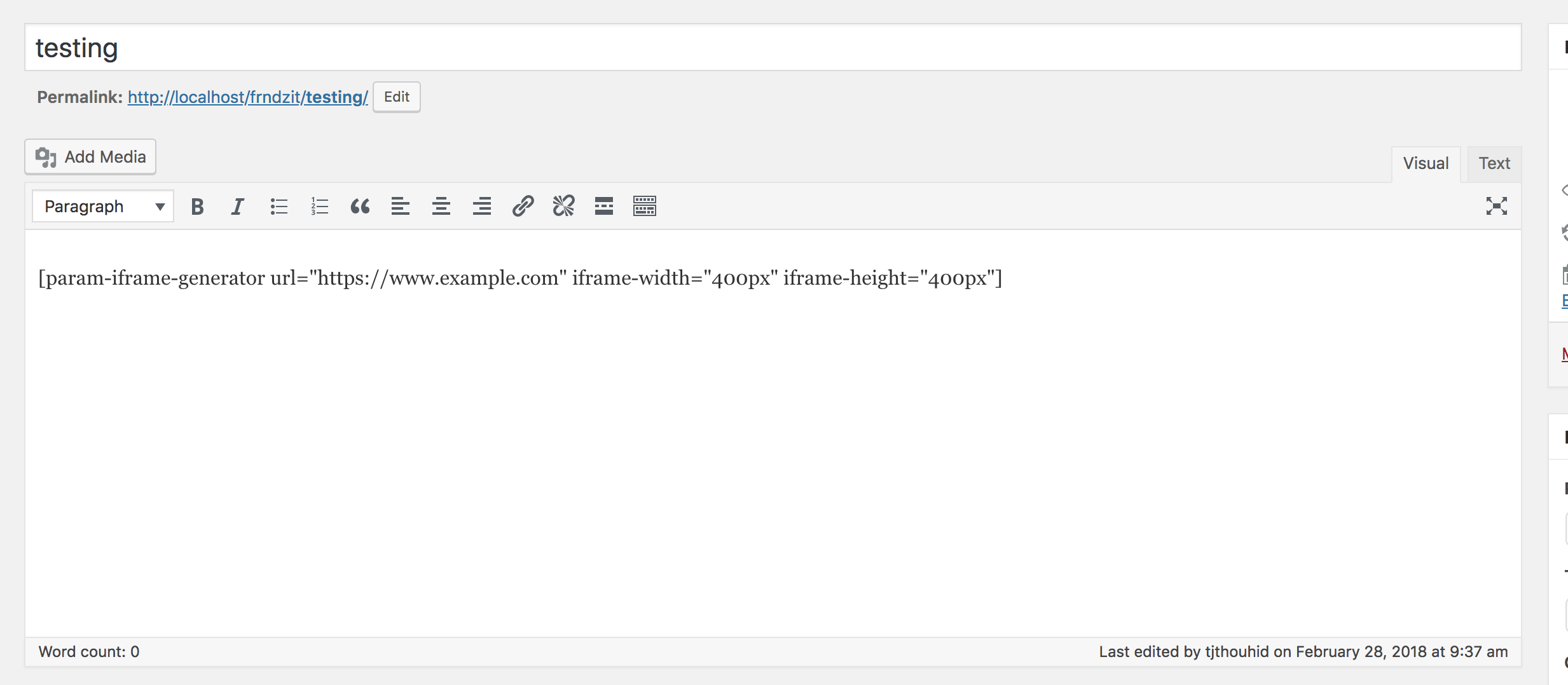
Task: Toggle the toolbar kitchen sink
Action: click(645, 207)
